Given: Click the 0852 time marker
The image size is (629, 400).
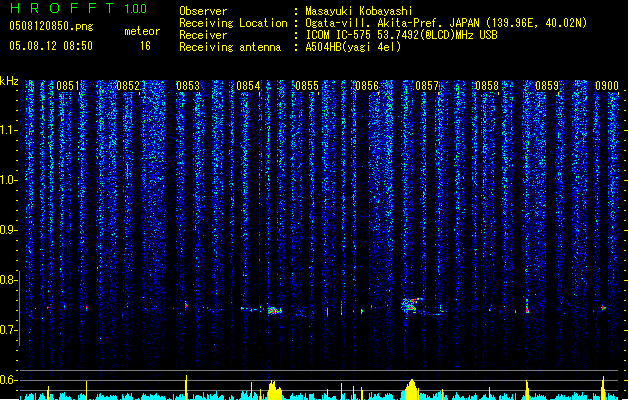Looking at the screenshot, I should pyautogui.click(x=128, y=86).
